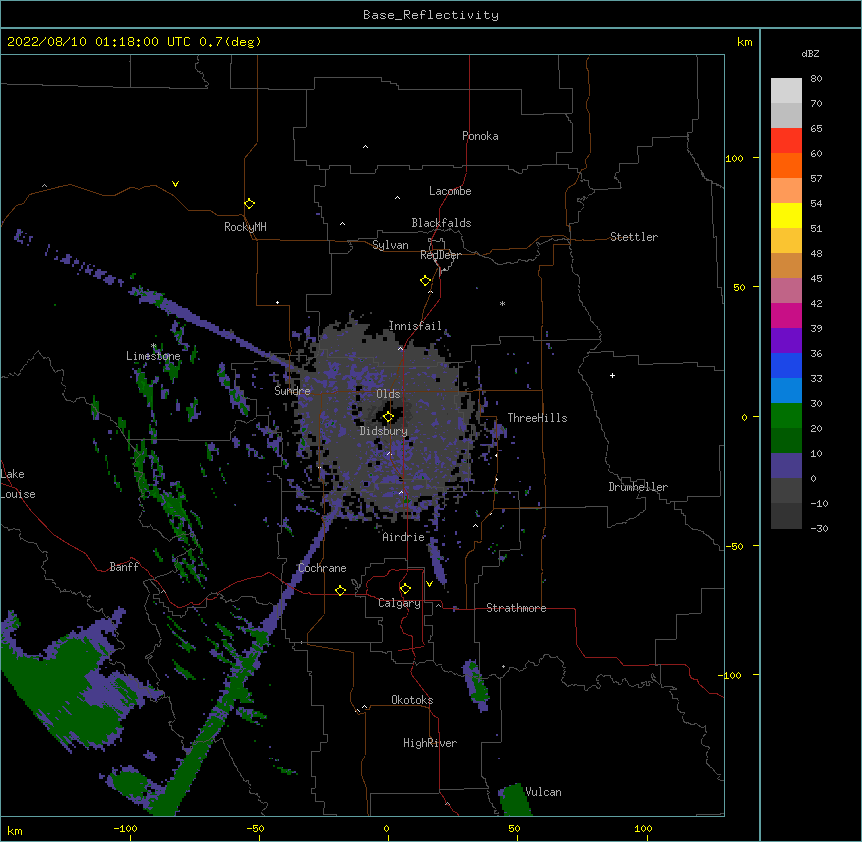862x842 pixels.
Task: Click the white asterisk east of Innisfail
Action: coord(502,303)
